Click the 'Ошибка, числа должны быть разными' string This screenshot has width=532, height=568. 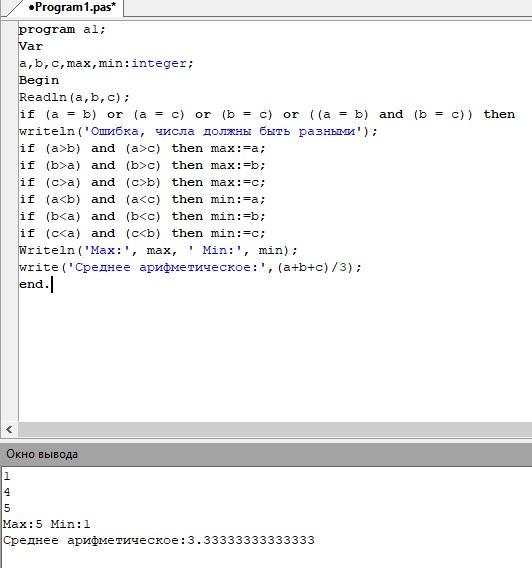pyautogui.click(x=223, y=131)
